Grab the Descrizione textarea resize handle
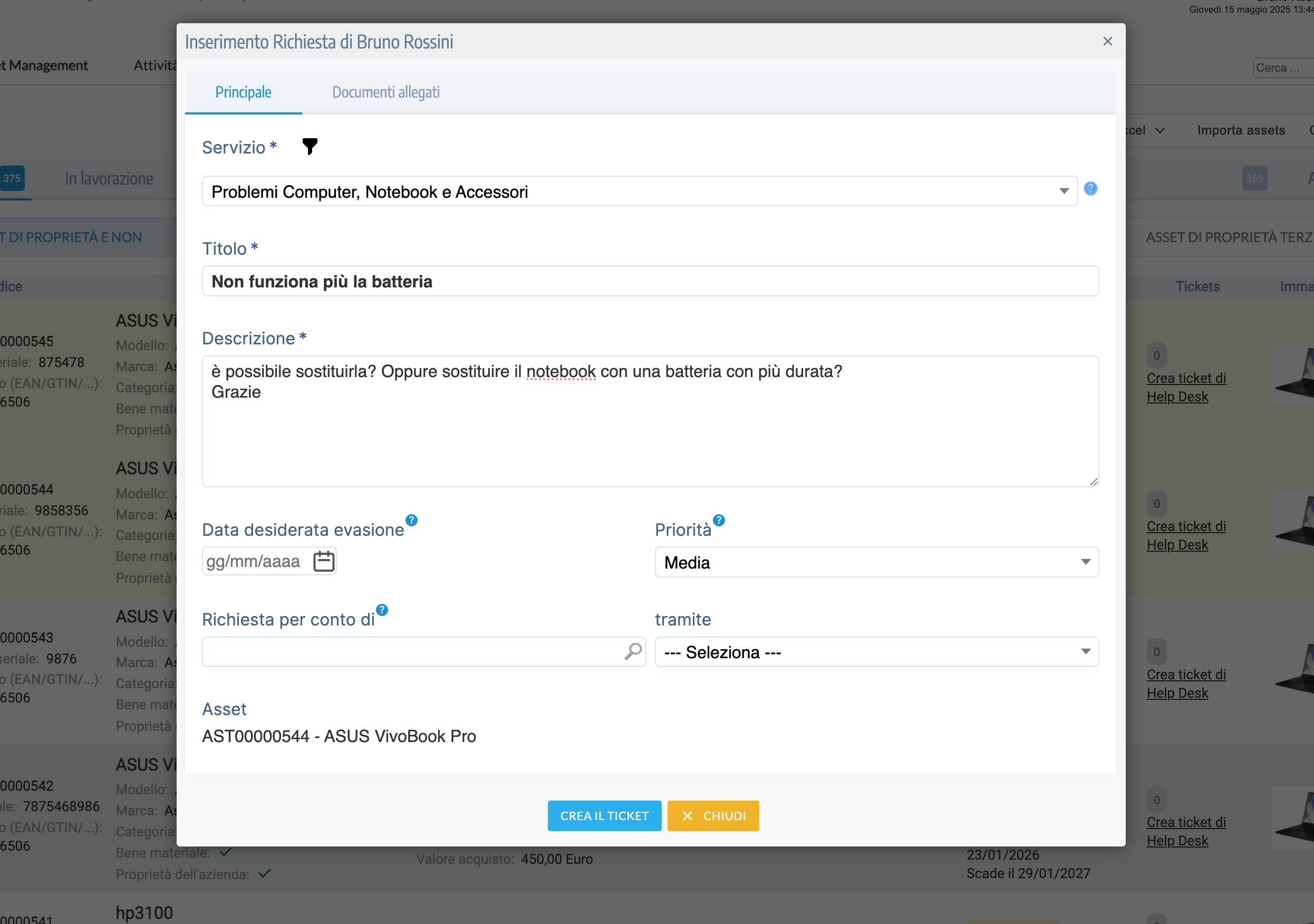Viewport: 1314px width, 924px height. coord(1094,482)
